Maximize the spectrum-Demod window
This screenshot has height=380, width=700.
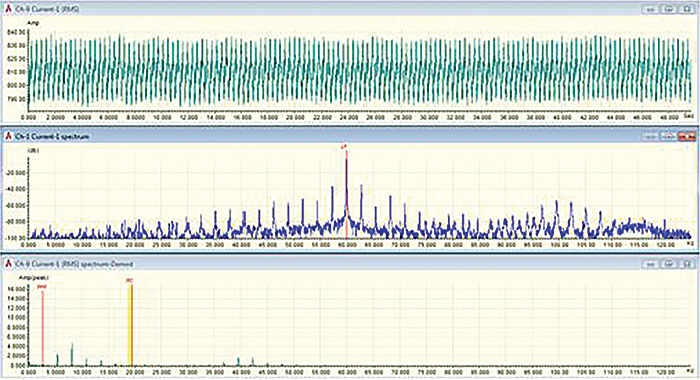668,264
